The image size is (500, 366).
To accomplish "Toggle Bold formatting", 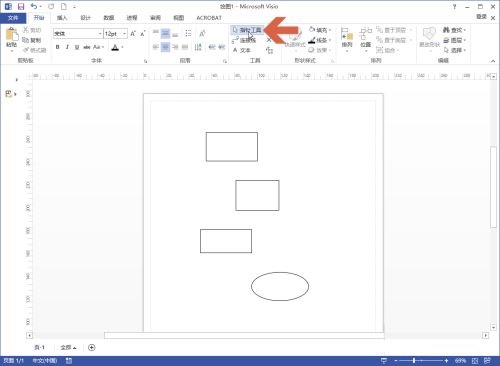I will pyautogui.click(x=57, y=47).
